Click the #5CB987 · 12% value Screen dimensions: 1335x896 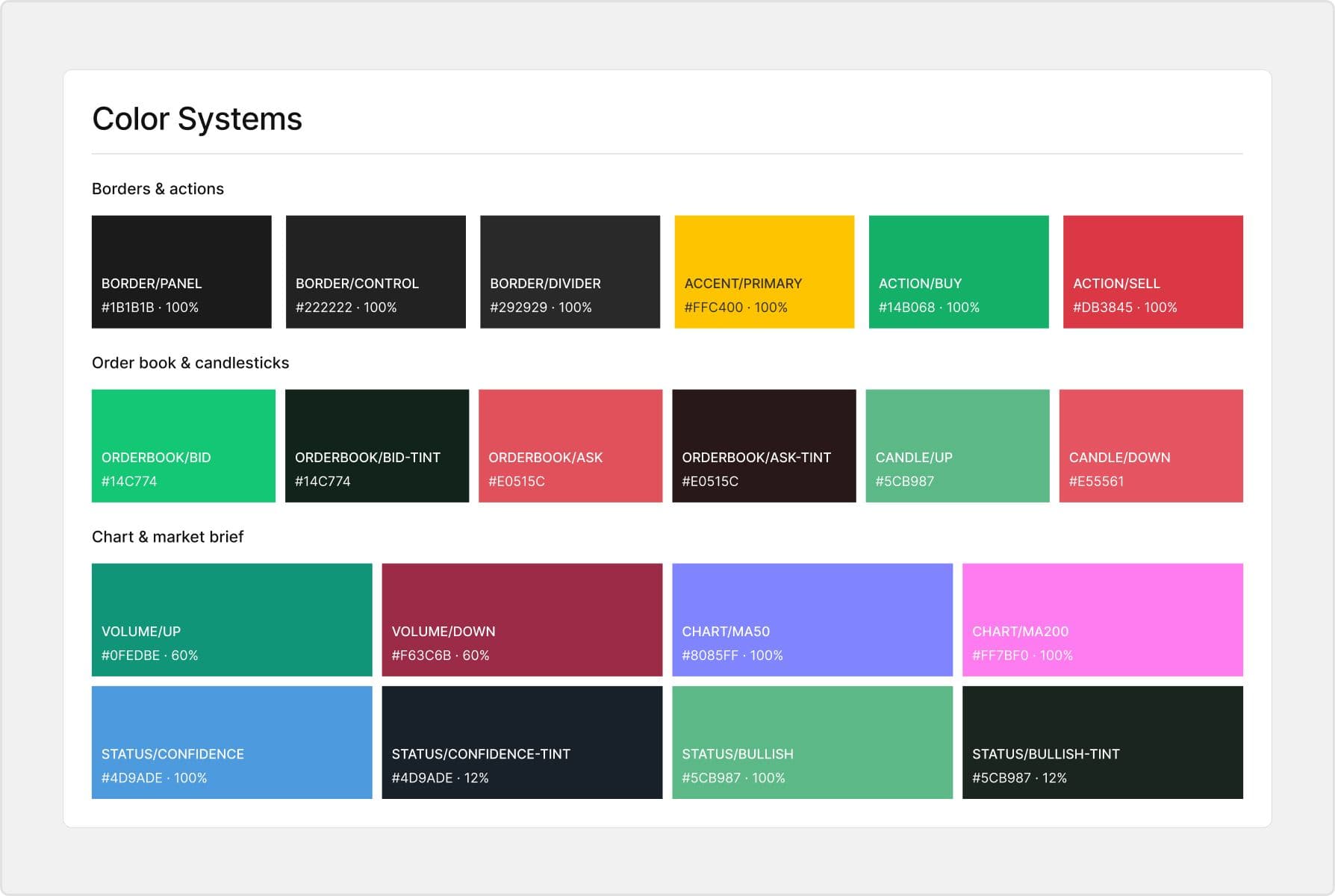tap(1019, 778)
